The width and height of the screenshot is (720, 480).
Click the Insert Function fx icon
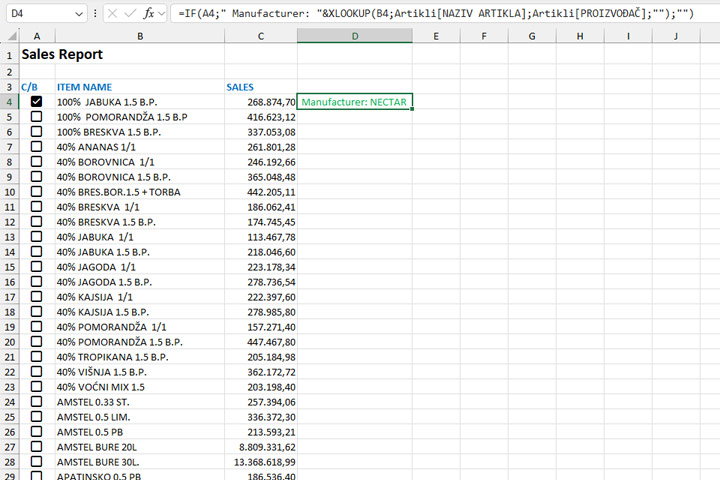(x=148, y=14)
